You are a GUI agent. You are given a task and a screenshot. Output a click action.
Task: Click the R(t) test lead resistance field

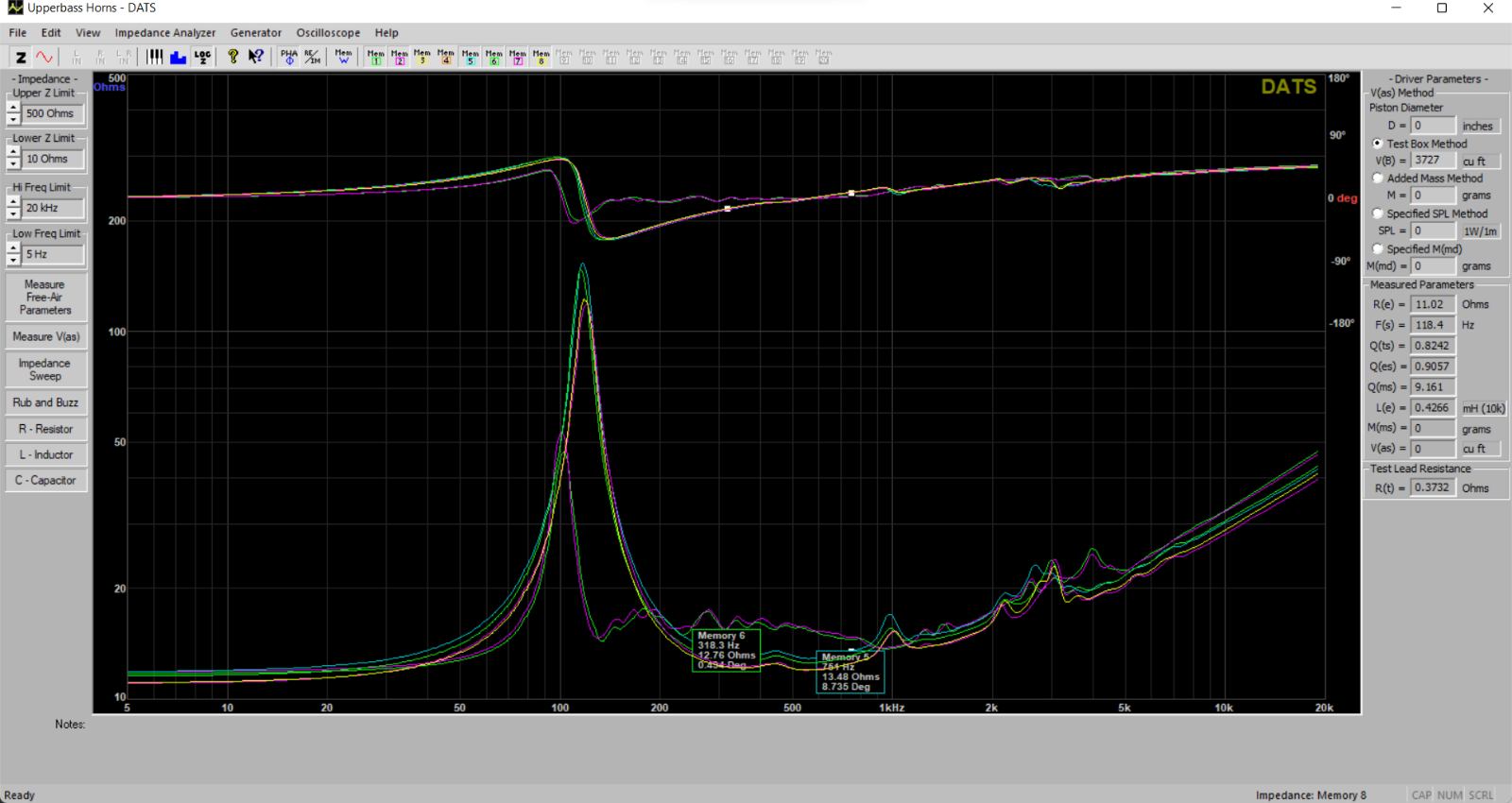tap(1433, 487)
